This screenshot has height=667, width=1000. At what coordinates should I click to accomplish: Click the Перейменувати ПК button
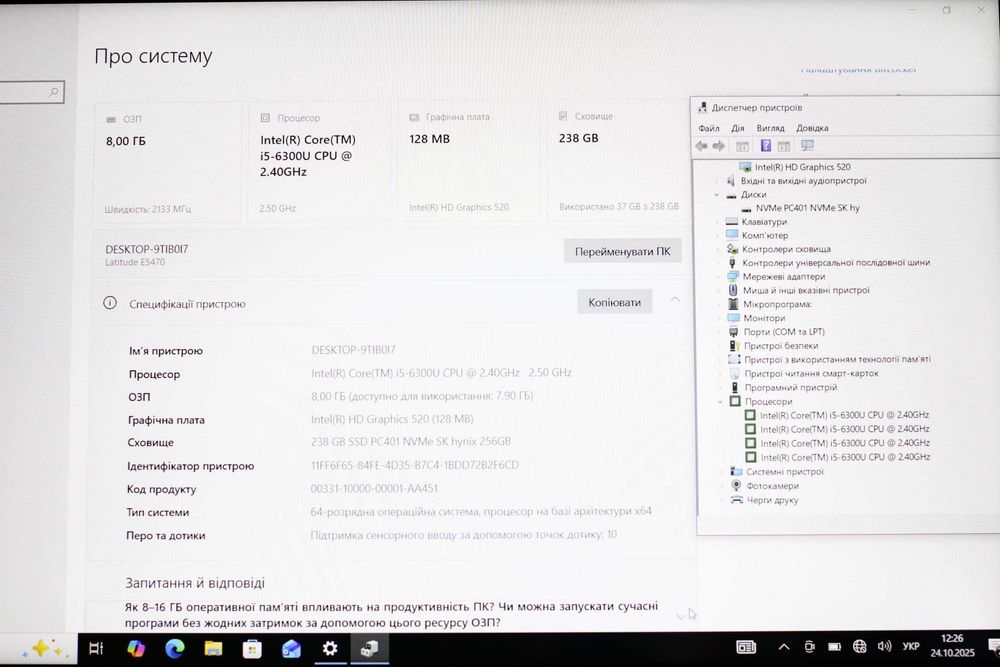[622, 251]
